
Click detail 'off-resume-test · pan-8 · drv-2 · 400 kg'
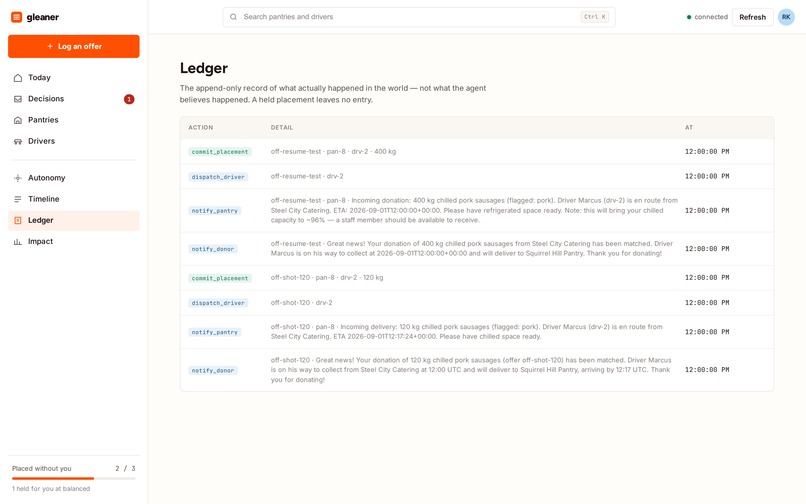[x=333, y=152]
